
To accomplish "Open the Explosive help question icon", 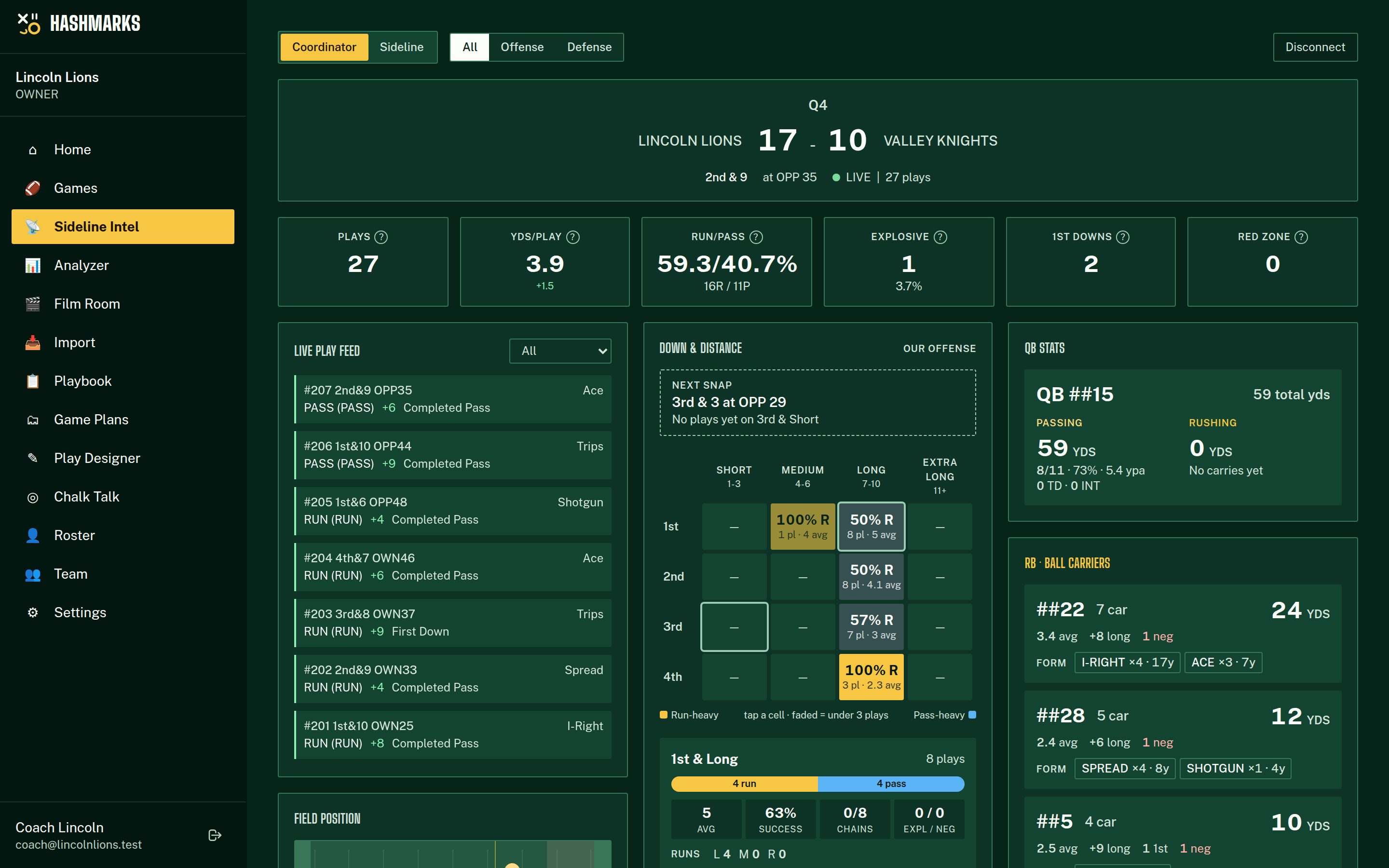I will pyautogui.click(x=940, y=237).
